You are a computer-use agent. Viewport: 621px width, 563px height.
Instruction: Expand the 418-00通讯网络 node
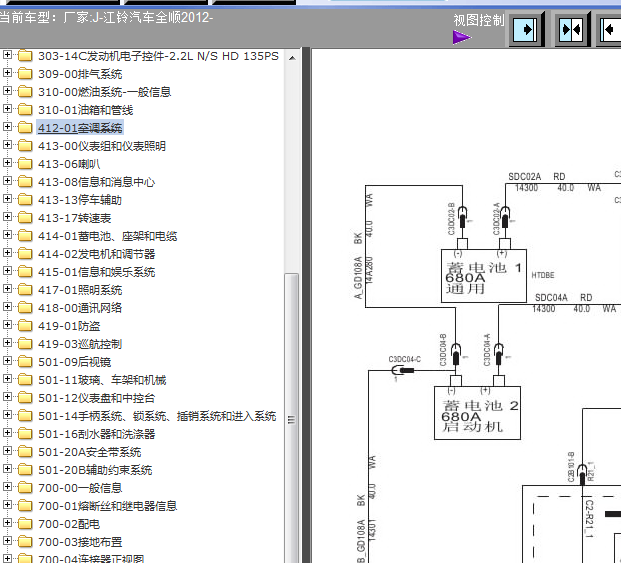tap(7, 307)
